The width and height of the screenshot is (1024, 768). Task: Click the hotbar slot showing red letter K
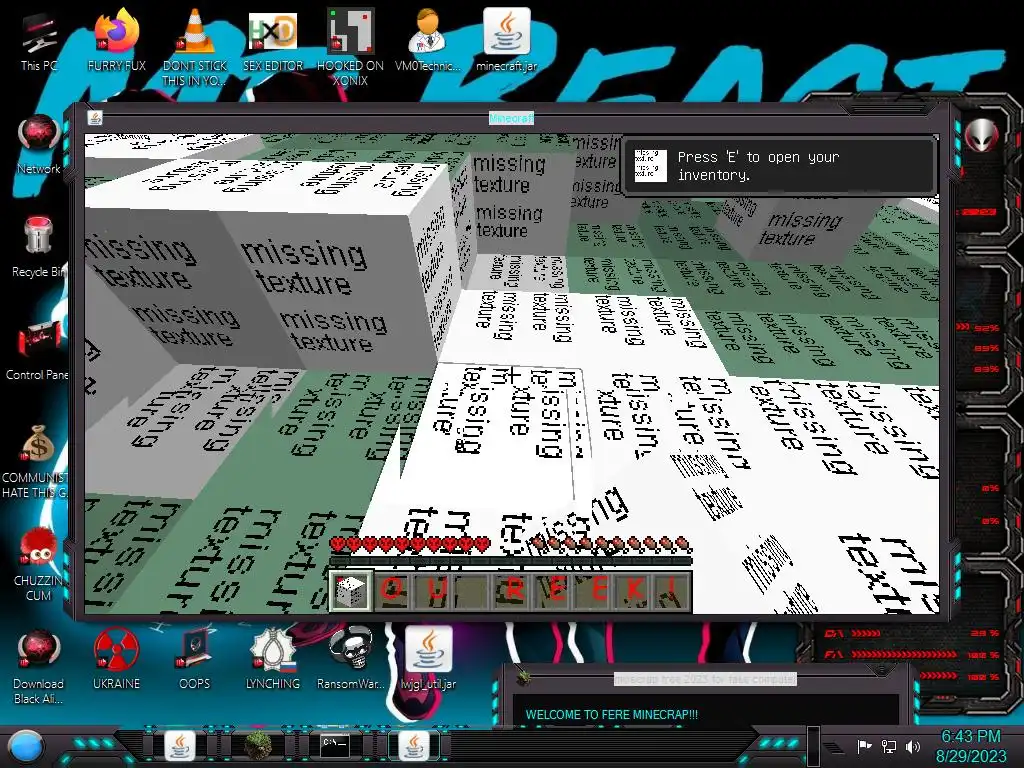point(636,592)
